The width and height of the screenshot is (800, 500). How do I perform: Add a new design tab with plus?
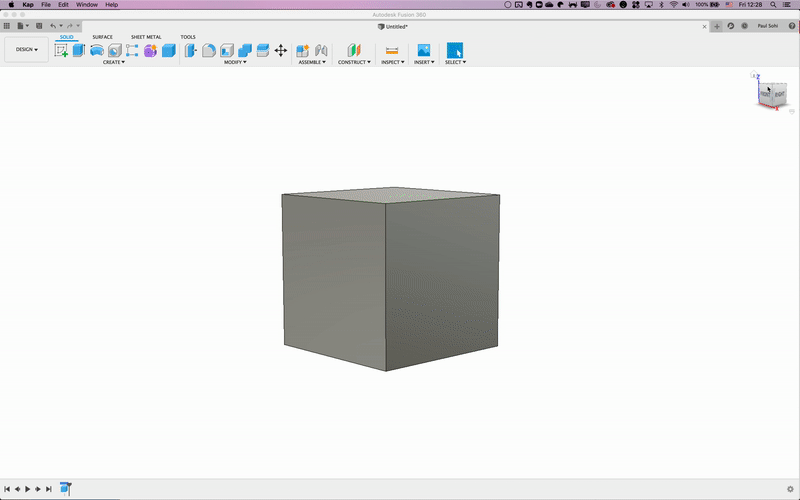click(x=717, y=27)
